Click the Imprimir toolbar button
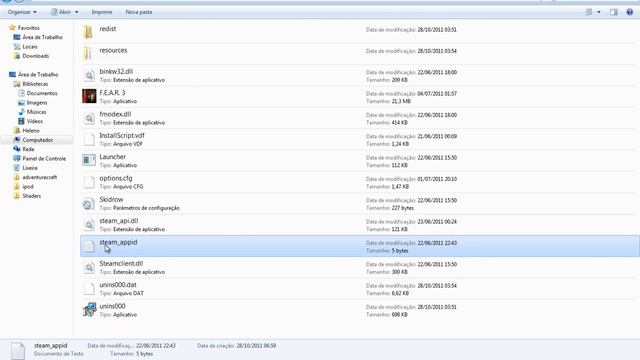 tap(102, 12)
